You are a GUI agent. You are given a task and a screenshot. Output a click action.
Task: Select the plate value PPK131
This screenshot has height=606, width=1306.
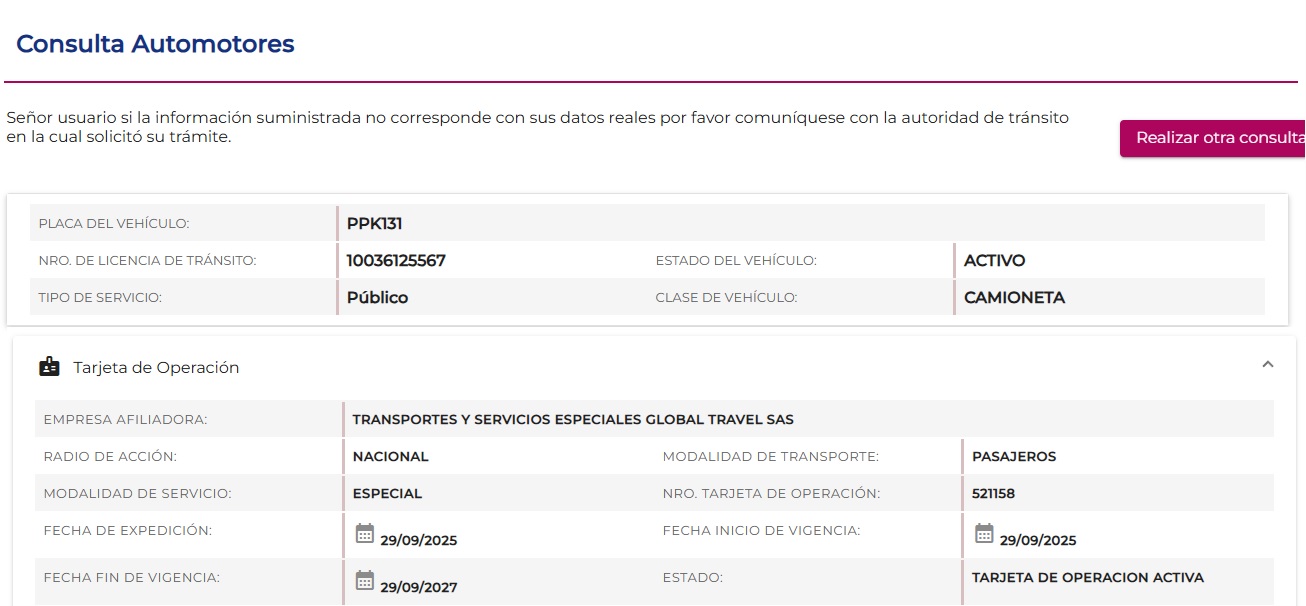click(374, 224)
